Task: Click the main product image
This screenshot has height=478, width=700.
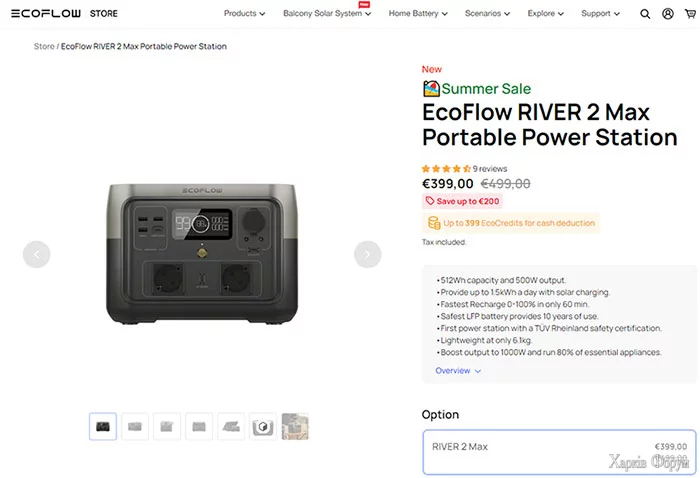Action: [x=201, y=254]
